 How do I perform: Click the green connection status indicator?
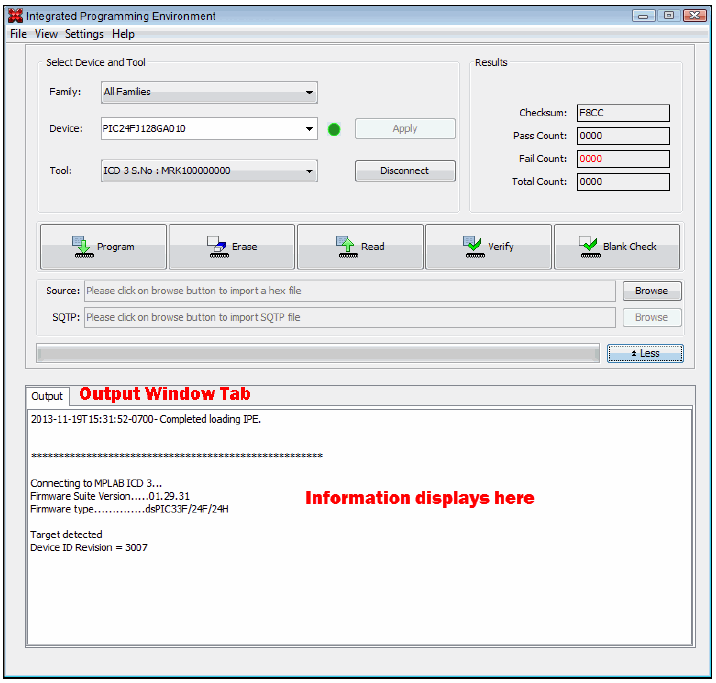(x=334, y=129)
